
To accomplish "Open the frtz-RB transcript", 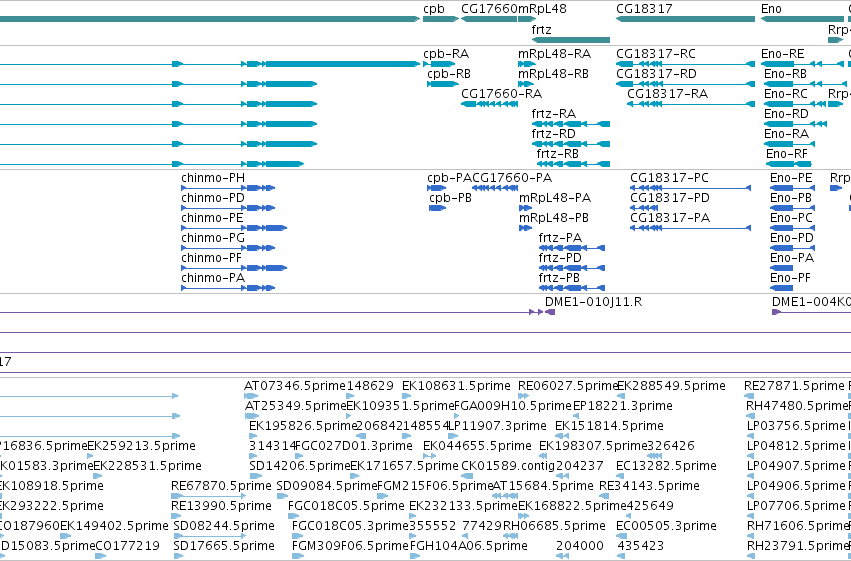I will (573, 164).
